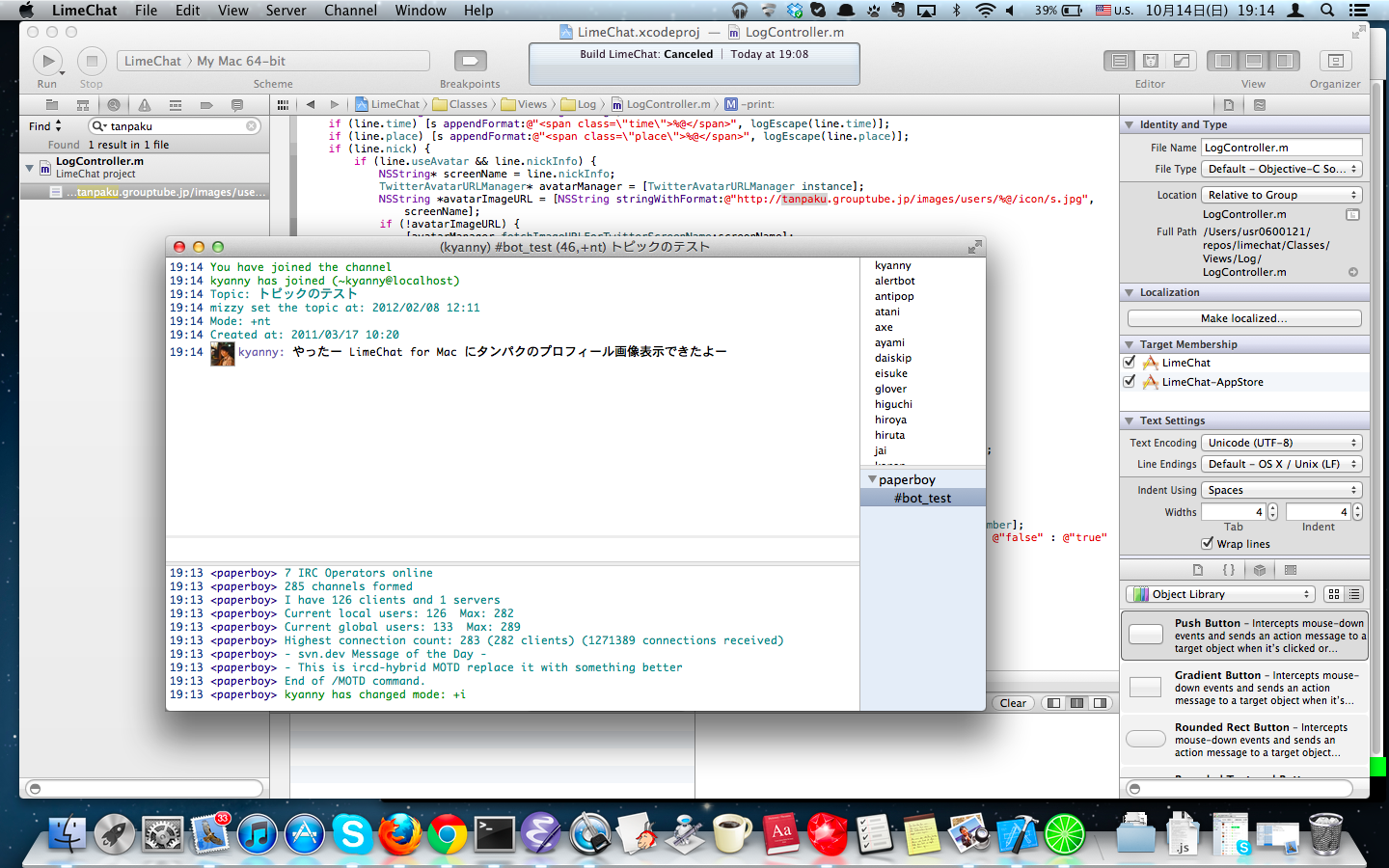The width and height of the screenshot is (1389, 868).
Task: Show the Media library filmstrip icon
Action: click(x=1291, y=569)
